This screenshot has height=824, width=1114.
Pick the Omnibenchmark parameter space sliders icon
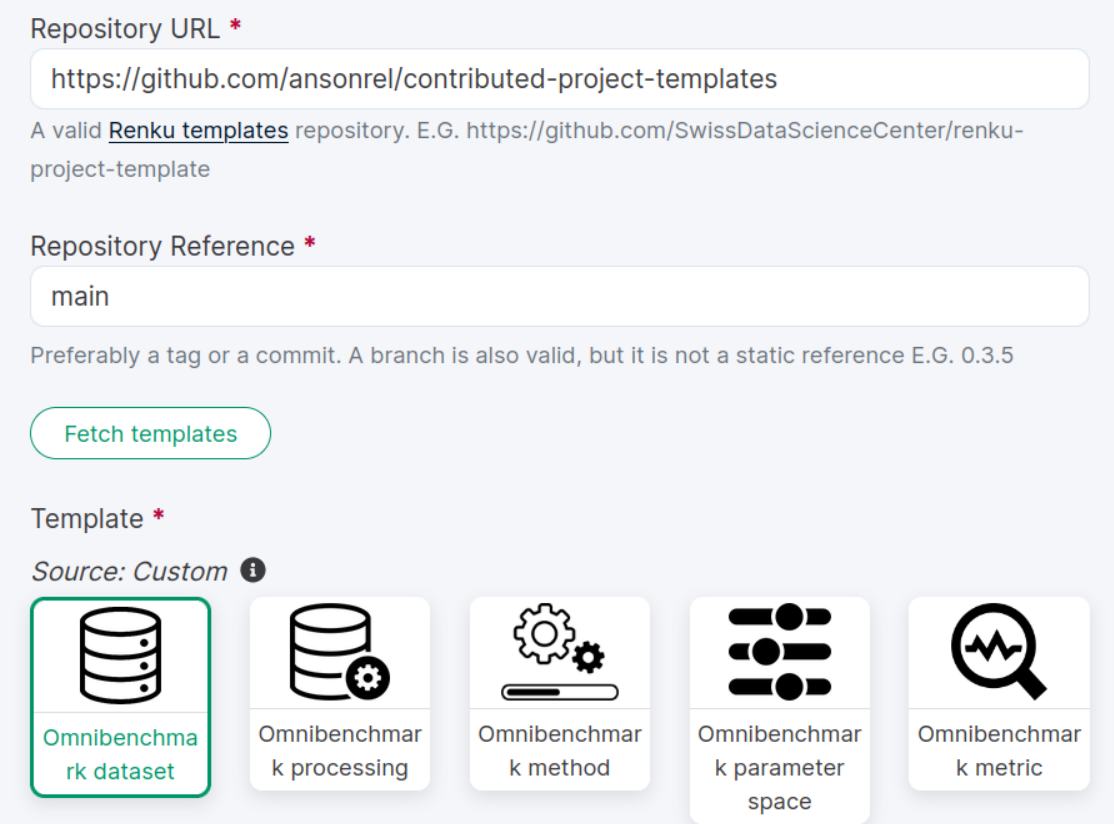pos(779,651)
